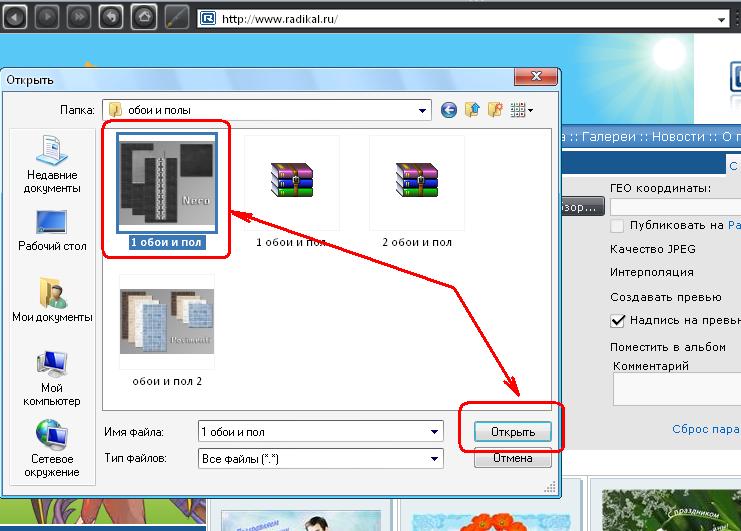Viewport: 741px width, 531px height.
Task: Close the Открыть dialog
Action: [536, 76]
